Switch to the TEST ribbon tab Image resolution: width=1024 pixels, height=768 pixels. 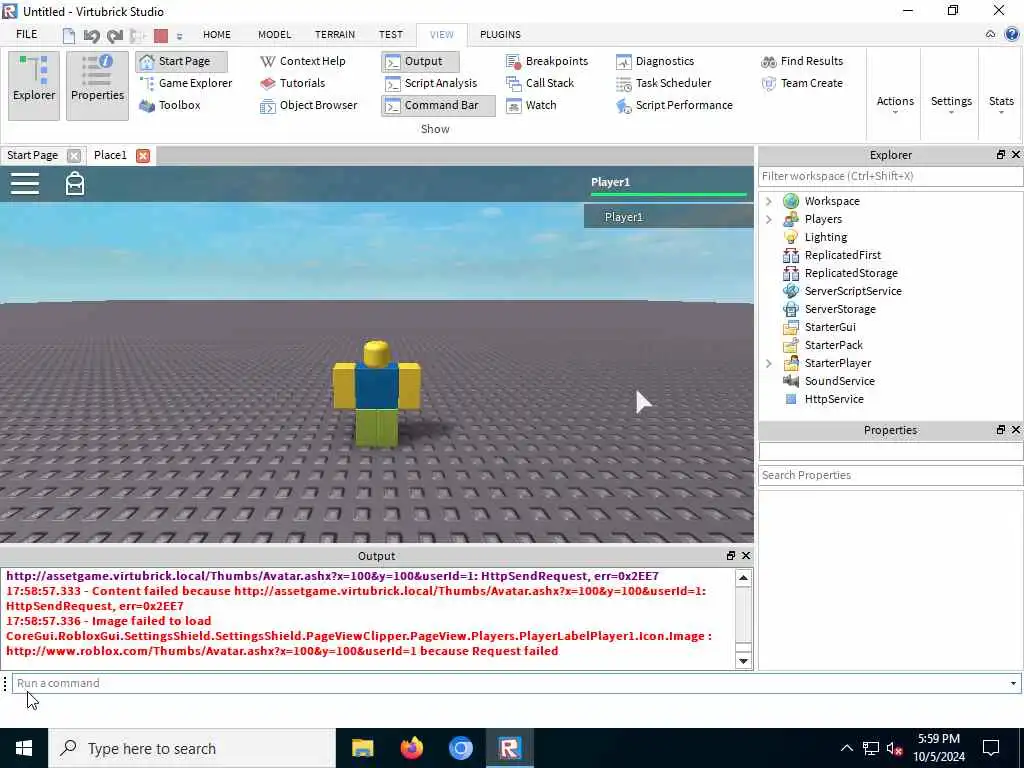pos(391,35)
